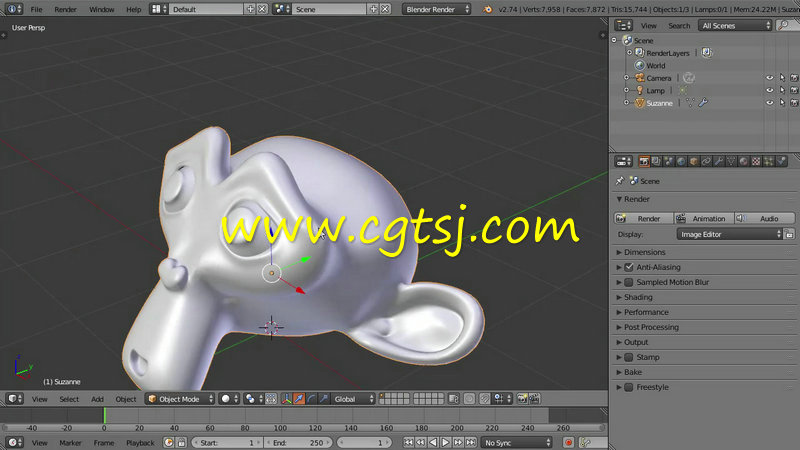The image size is (800, 450).
Task: Open the Render menu in top bar
Action: [x=65, y=9]
